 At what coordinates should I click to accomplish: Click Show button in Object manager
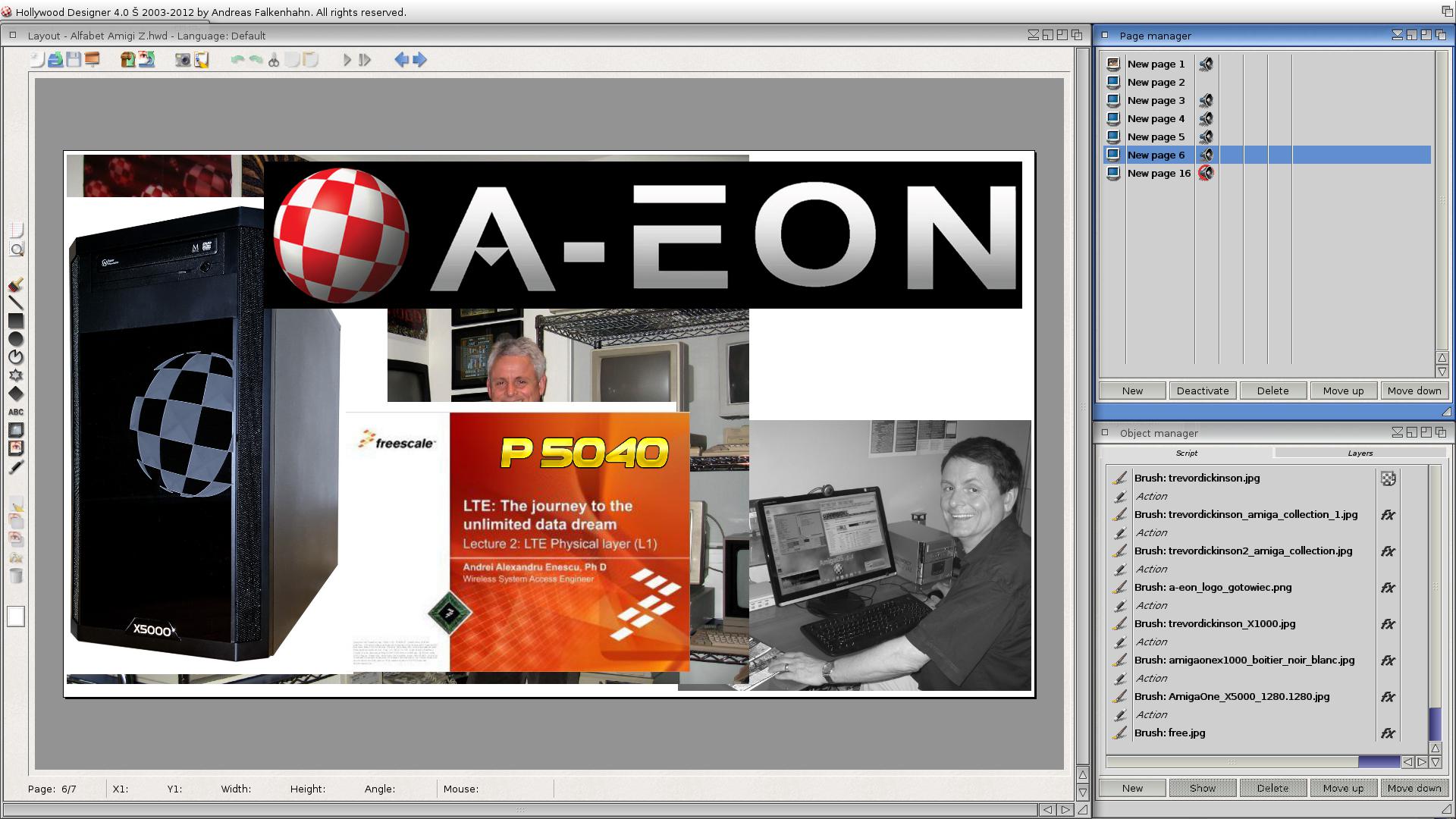coord(1203,788)
